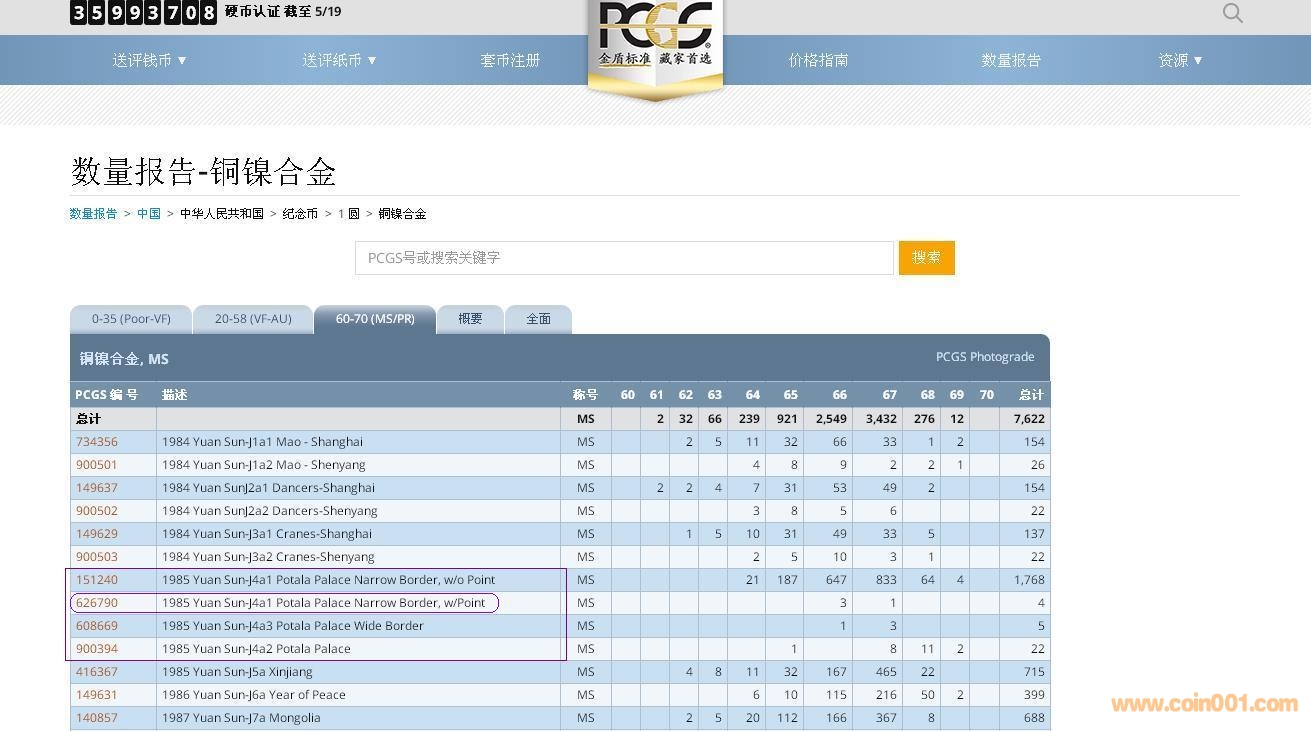Click the orange 搜索 button
Image resolution: width=1311 pixels, height=731 pixels.
(926, 257)
